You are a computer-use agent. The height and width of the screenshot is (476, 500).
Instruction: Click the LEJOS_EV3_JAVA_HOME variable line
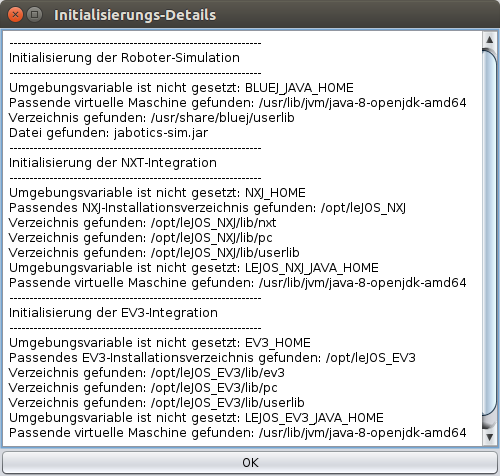point(196,418)
